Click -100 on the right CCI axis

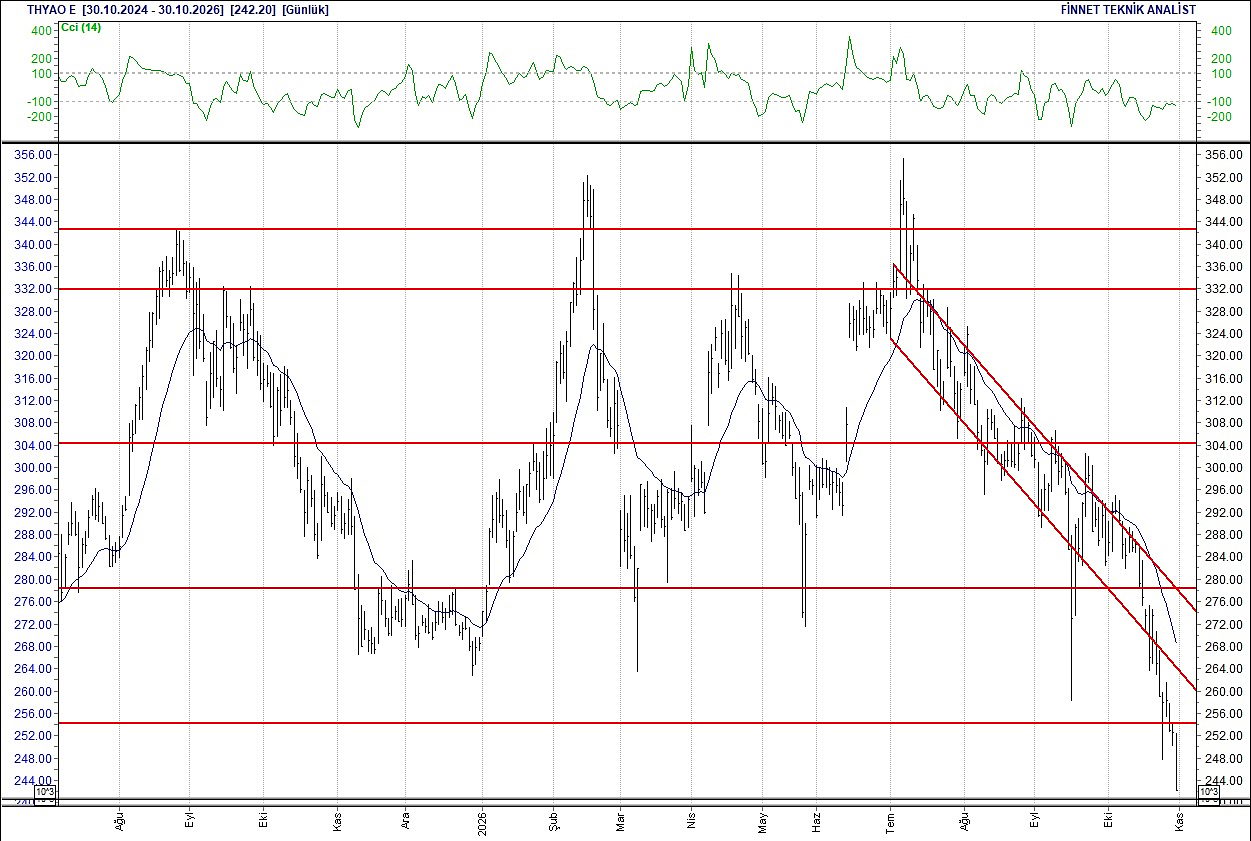pos(1220,102)
